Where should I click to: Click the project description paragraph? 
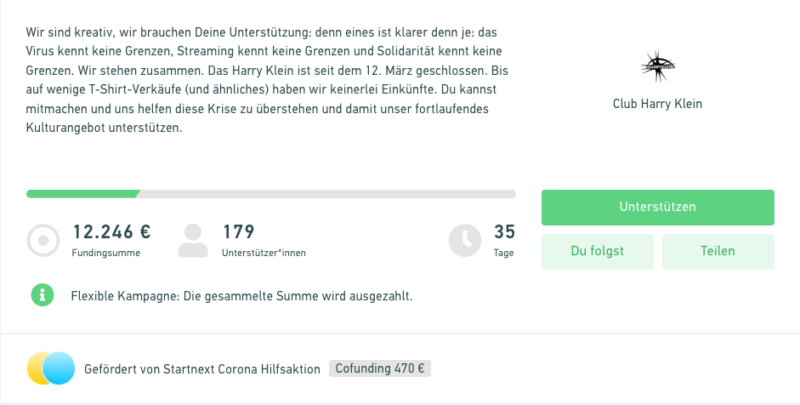[267, 80]
